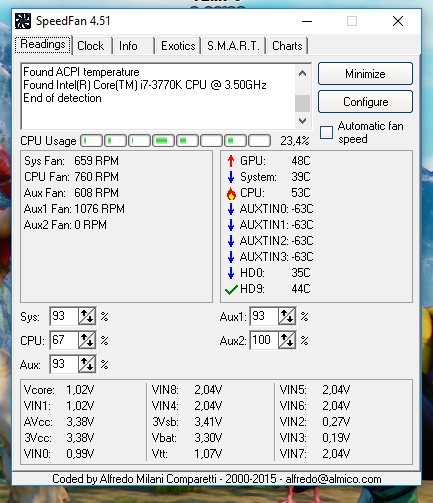Click the 'Found ACPI temperature' log line
Viewport: 433px width, 503px height.
coord(81,72)
